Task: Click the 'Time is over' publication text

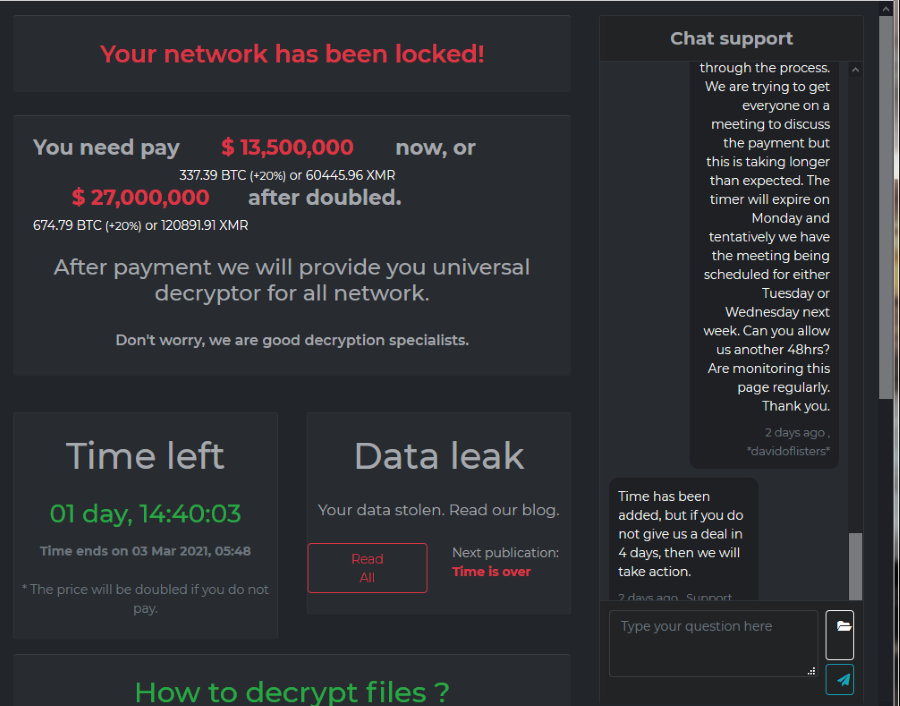Action: point(491,572)
